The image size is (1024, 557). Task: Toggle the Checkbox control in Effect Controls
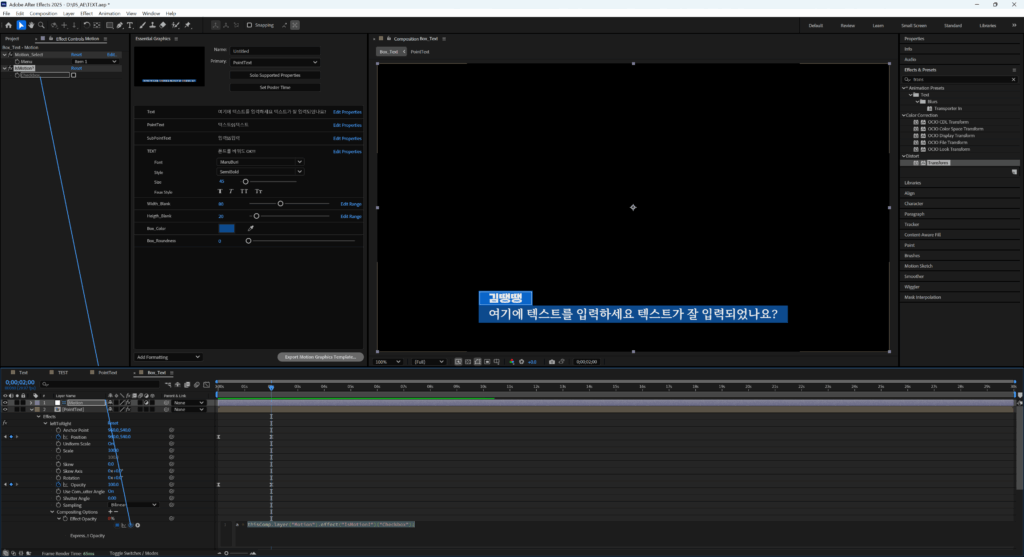pos(73,75)
